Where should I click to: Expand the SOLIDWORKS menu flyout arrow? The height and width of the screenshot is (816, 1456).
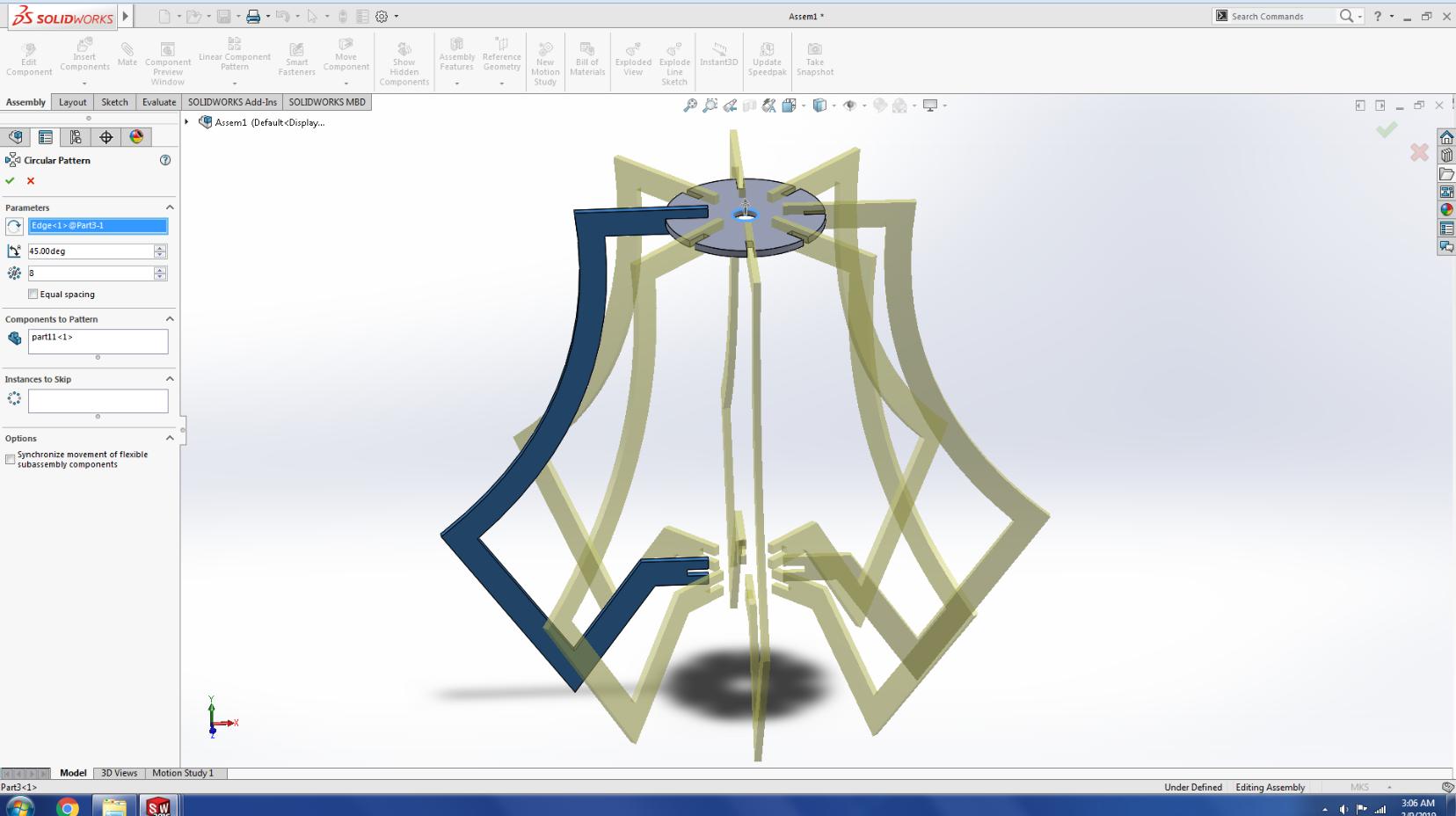pyautogui.click(x=126, y=16)
